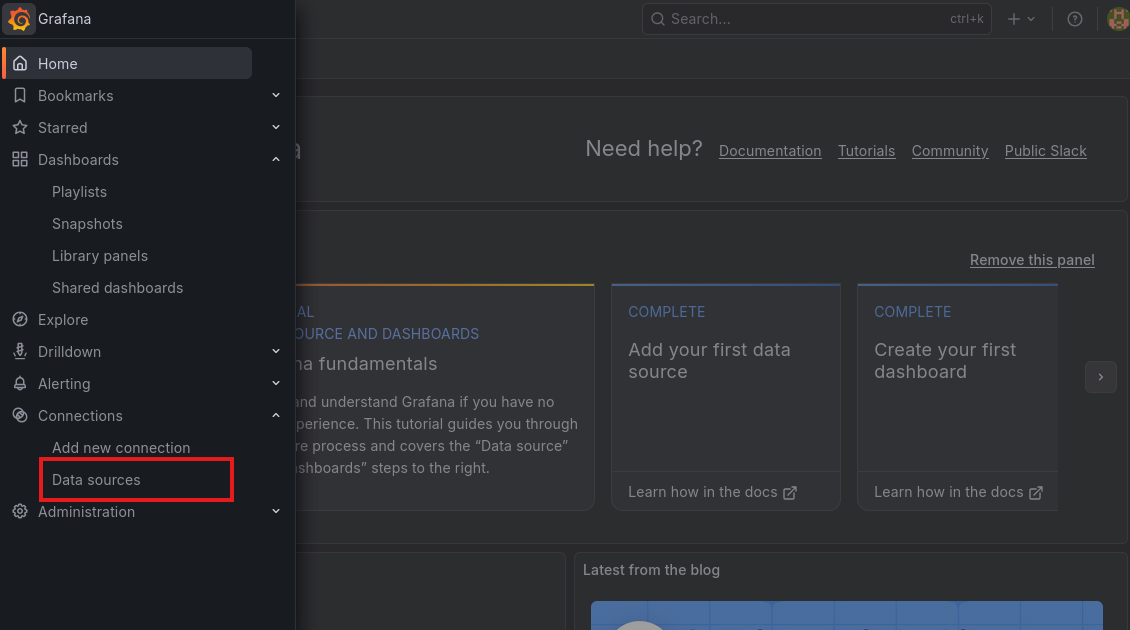
Task: Click the Add your first data source card
Action: [726, 396]
